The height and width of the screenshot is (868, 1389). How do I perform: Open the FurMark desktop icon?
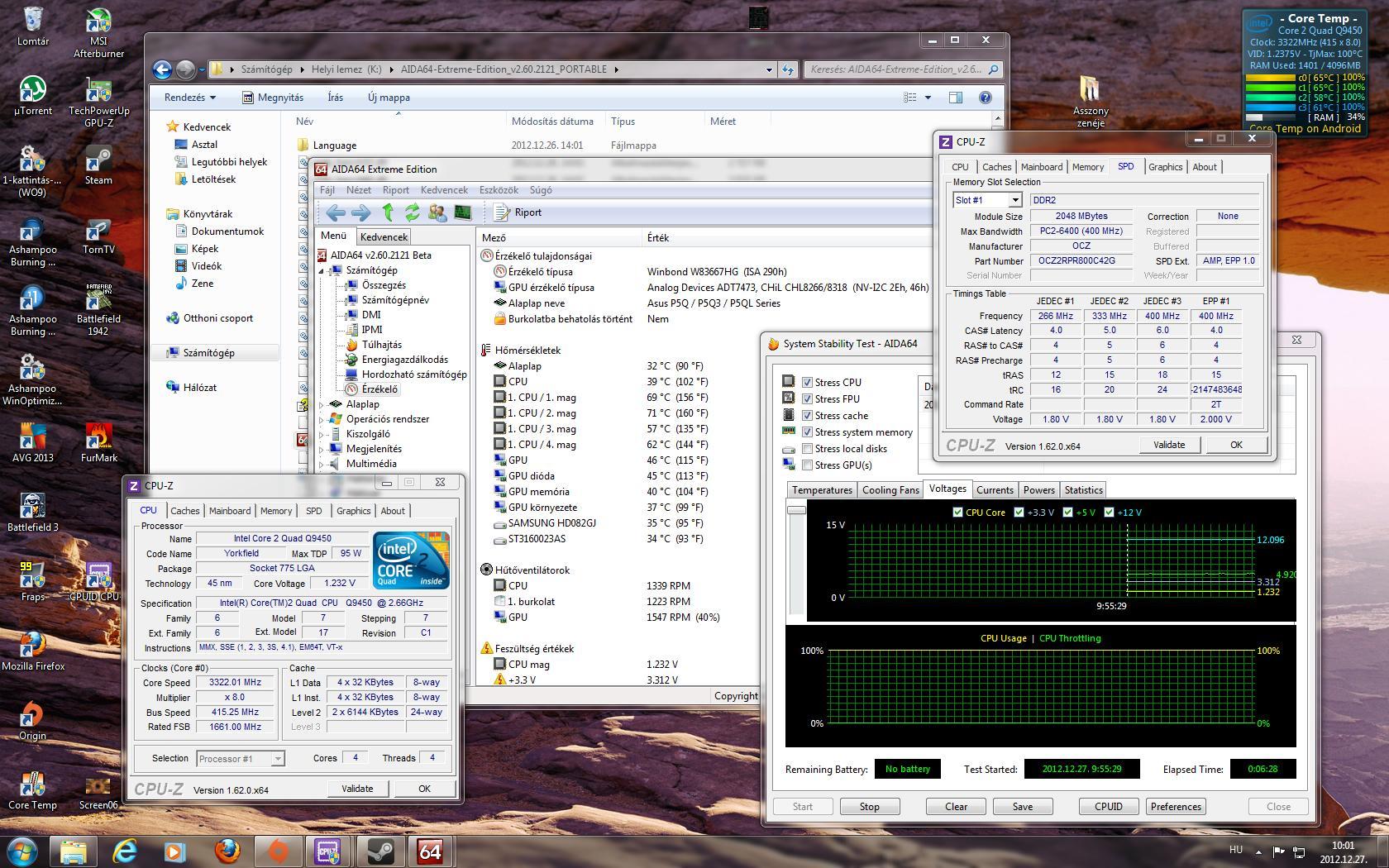(98, 443)
